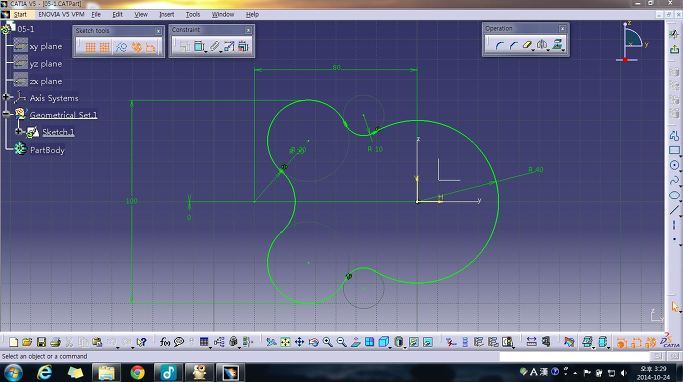The height and width of the screenshot is (382, 683).
Task: Select the Corner tool in Operation toolbar
Action: (x=499, y=45)
